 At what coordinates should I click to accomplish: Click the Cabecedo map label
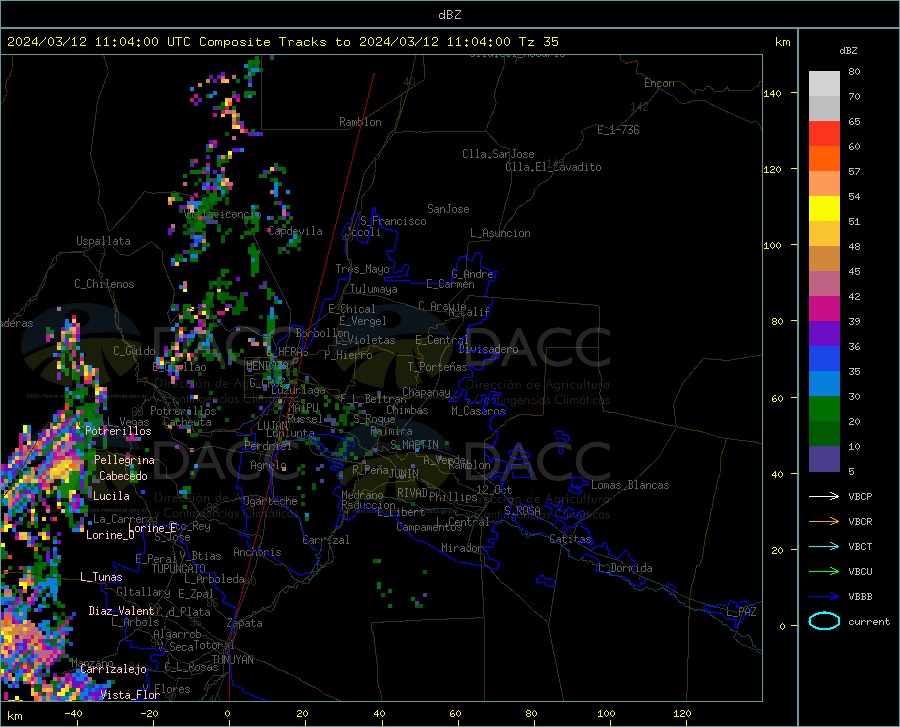pyautogui.click(x=123, y=476)
